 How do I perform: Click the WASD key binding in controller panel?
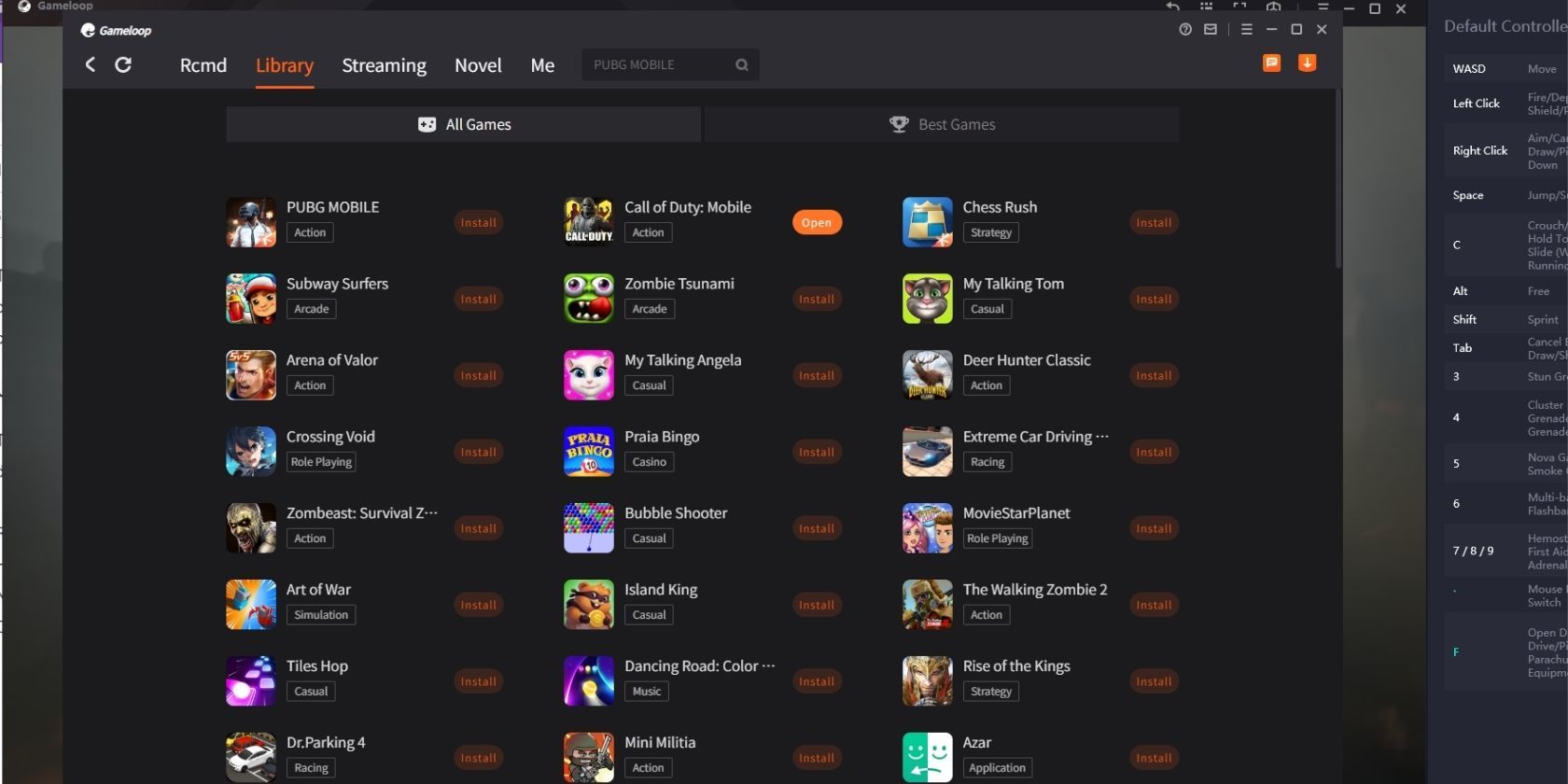click(x=1469, y=68)
